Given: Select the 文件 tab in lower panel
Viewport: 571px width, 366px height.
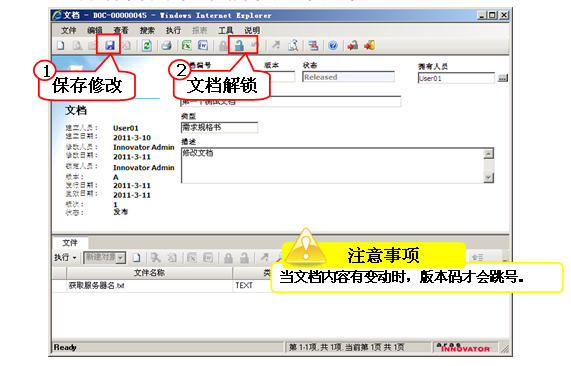Looking at the screenshot, I should (70, 243).
